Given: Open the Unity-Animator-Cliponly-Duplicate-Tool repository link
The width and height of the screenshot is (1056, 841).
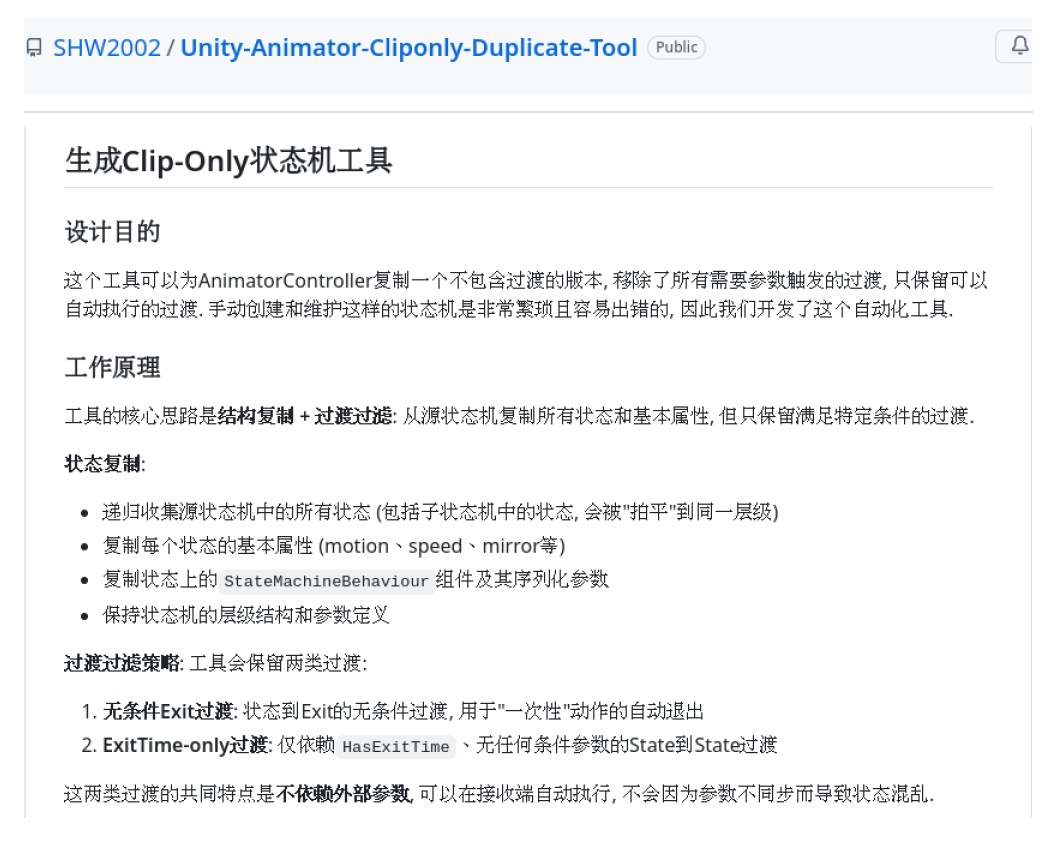Looking at the screenshot, I should [409, 48].
